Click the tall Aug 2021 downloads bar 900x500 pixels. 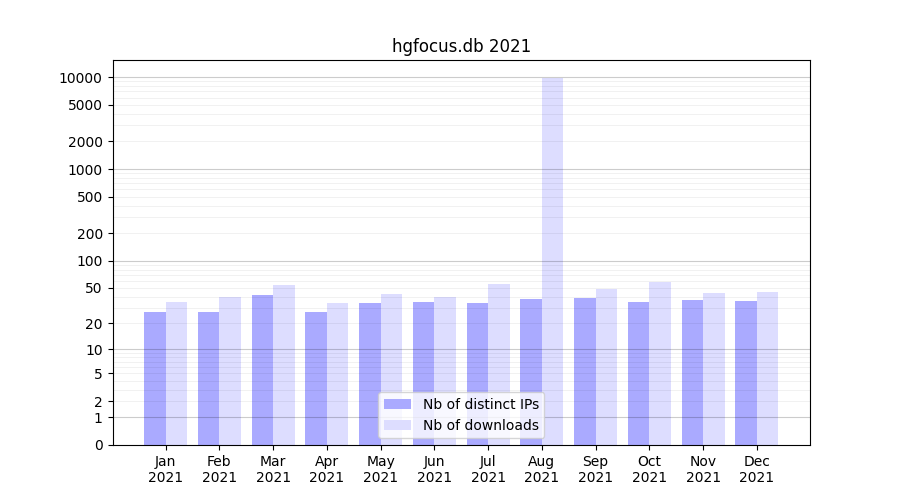point(553,240)
